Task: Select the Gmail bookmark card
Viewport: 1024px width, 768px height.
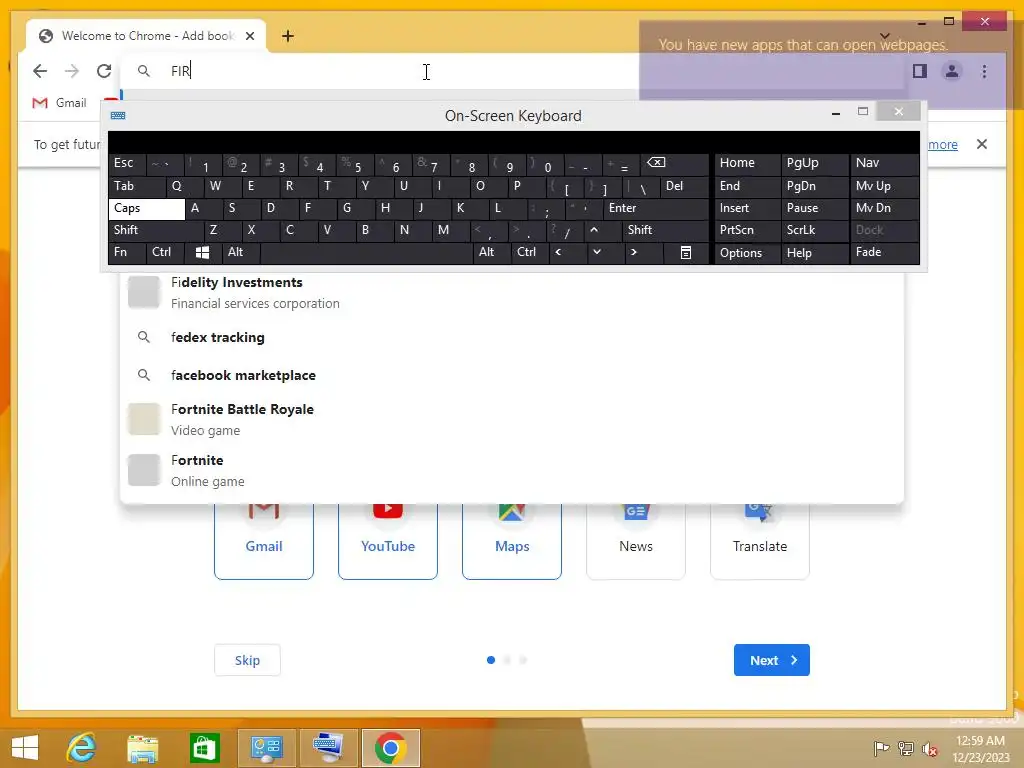Action: (x=264, y=541)
